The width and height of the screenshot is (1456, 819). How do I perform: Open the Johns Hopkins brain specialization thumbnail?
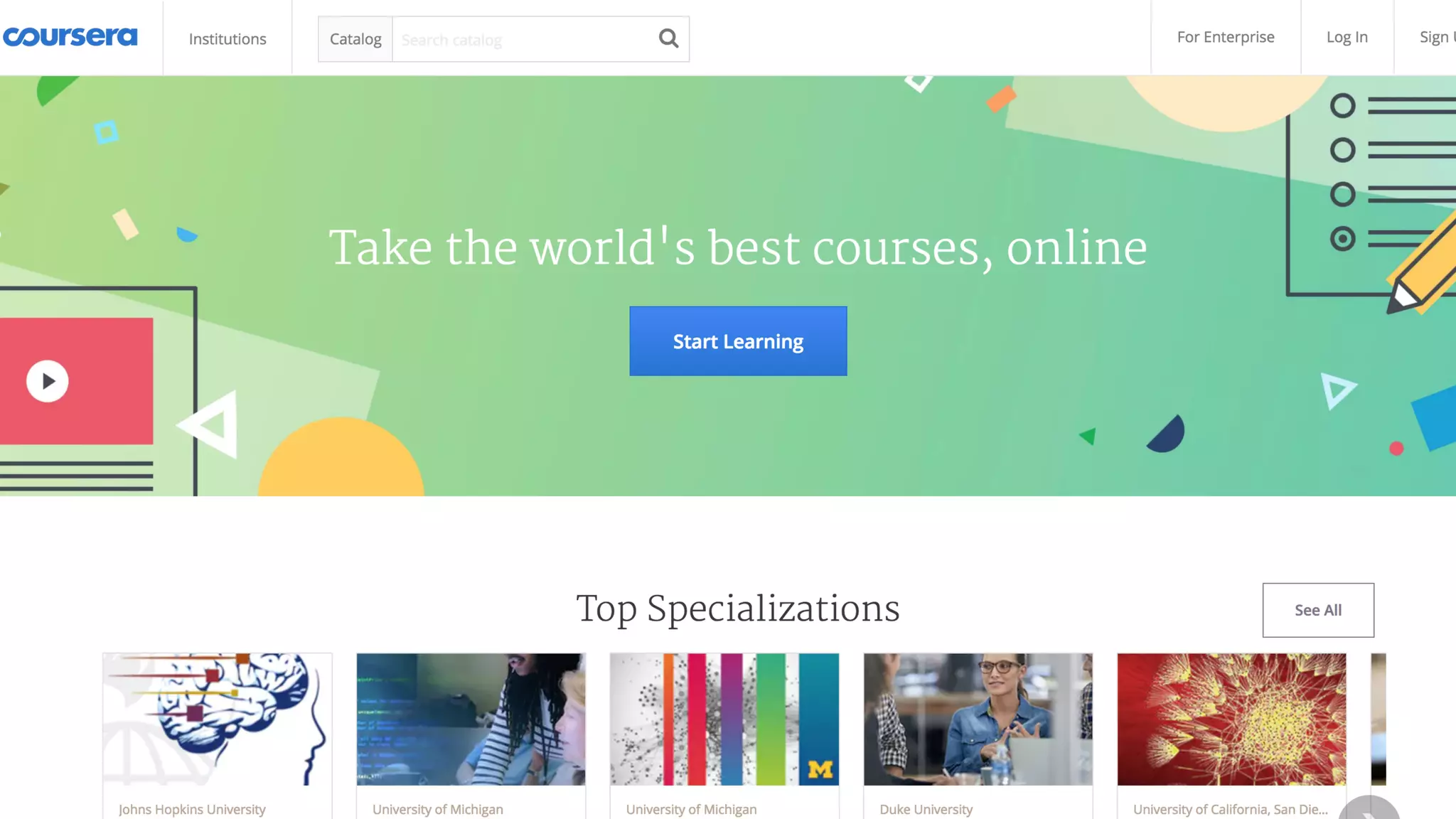[218, 719]
